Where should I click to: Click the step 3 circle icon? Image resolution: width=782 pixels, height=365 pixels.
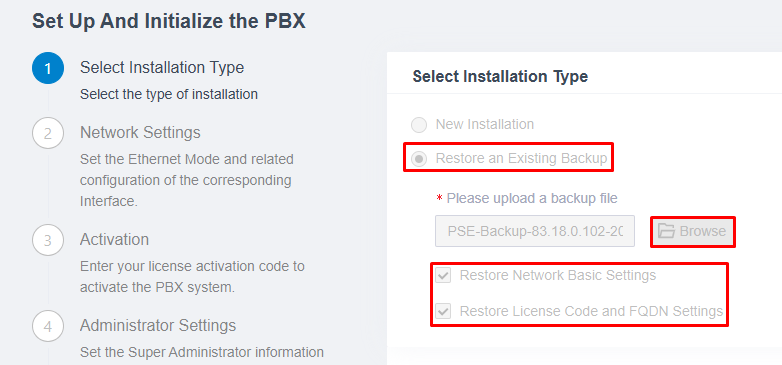click(48, 240)
